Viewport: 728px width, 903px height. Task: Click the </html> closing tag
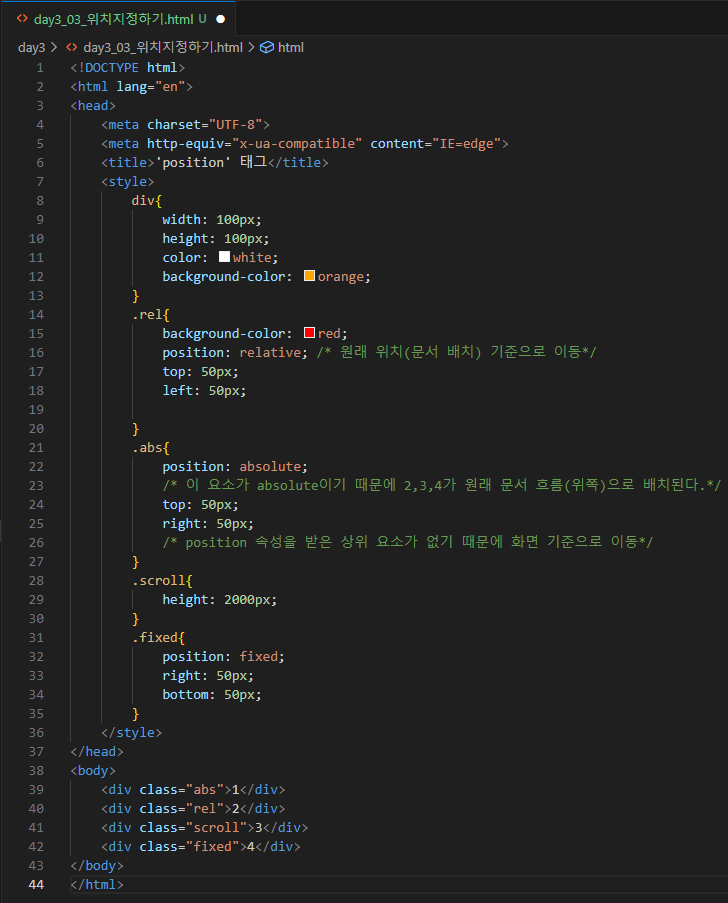pos(97,885)
